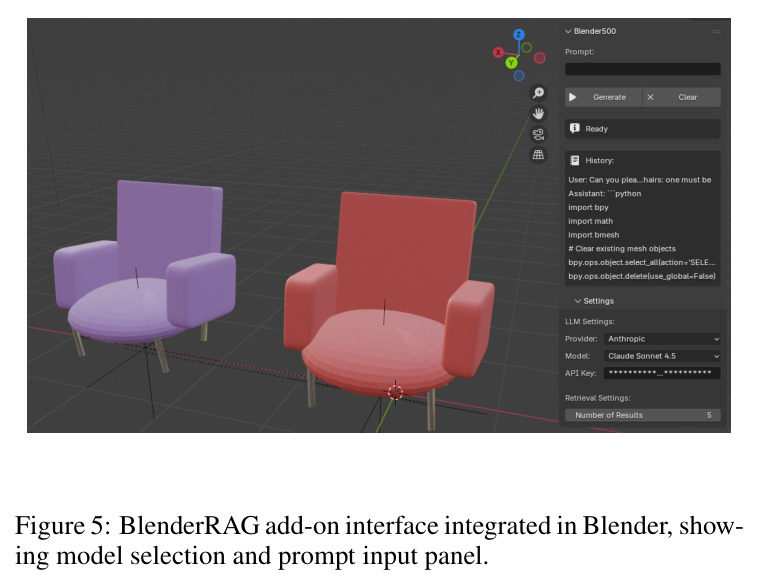Collapse the Settings subpanel
The height and width of the screenshot is (586, 759).
tap(577, 301)
